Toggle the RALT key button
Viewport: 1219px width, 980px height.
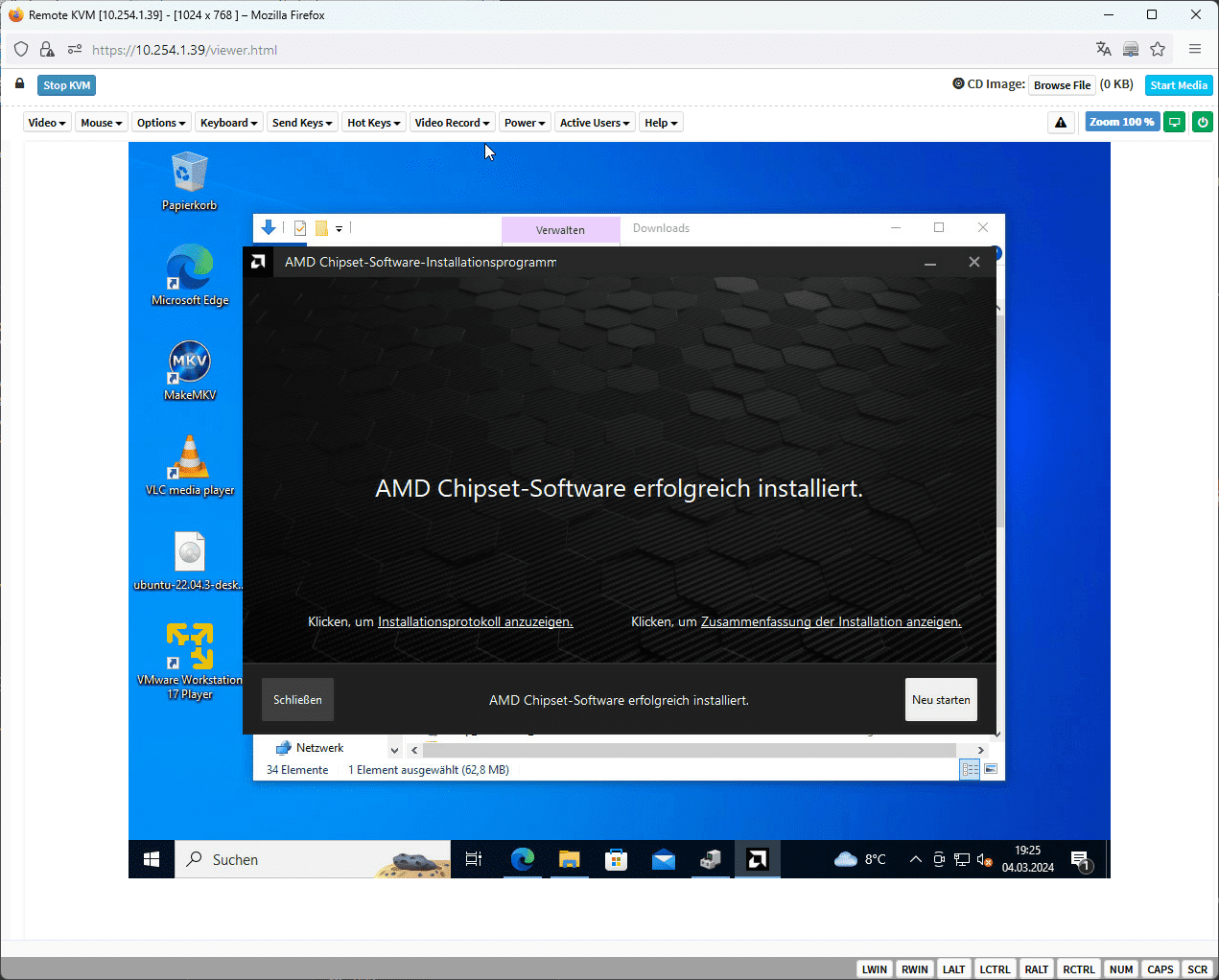[x=1037, y=968]
